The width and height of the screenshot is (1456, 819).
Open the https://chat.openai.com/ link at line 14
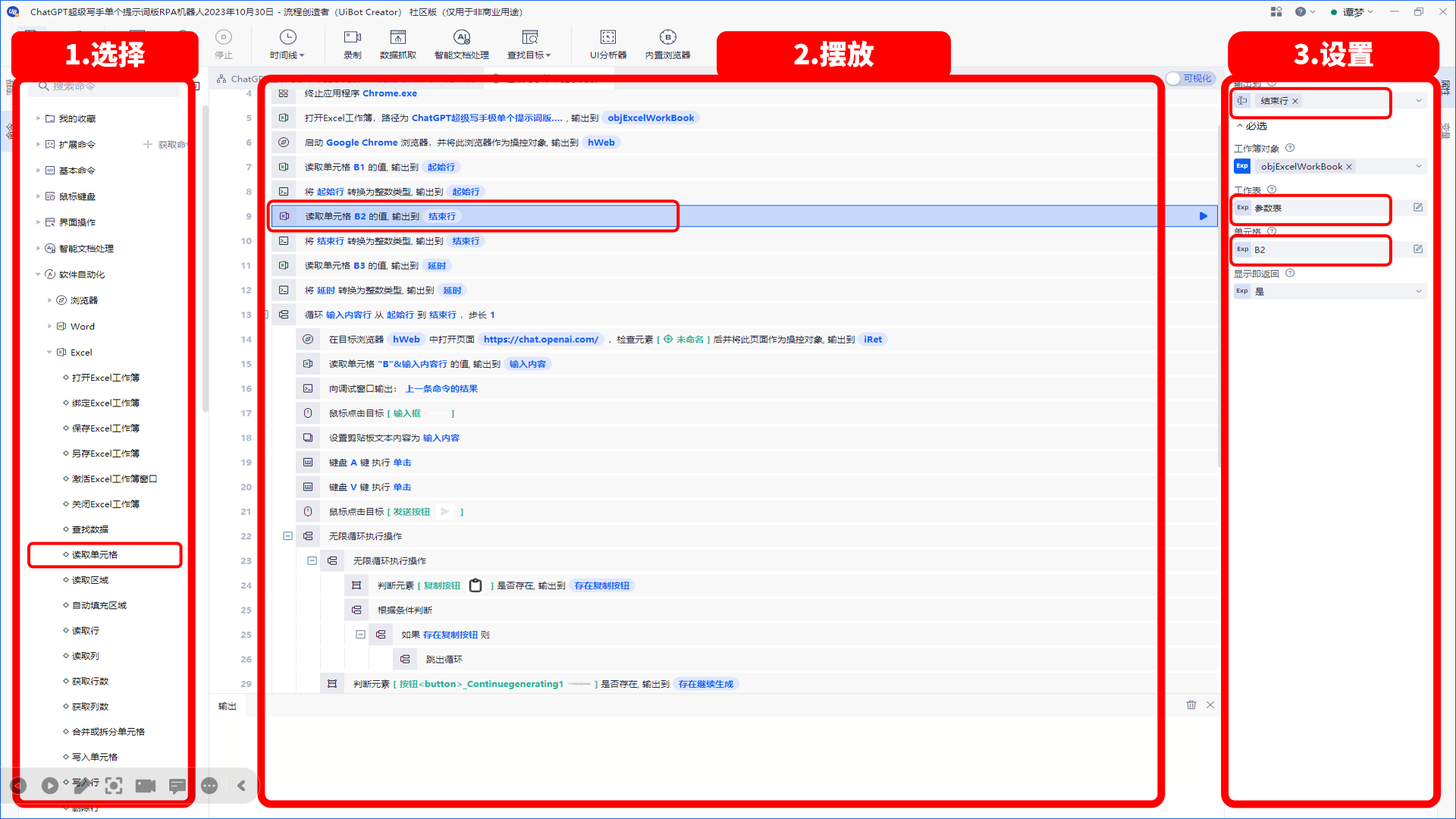click(541, 340)
